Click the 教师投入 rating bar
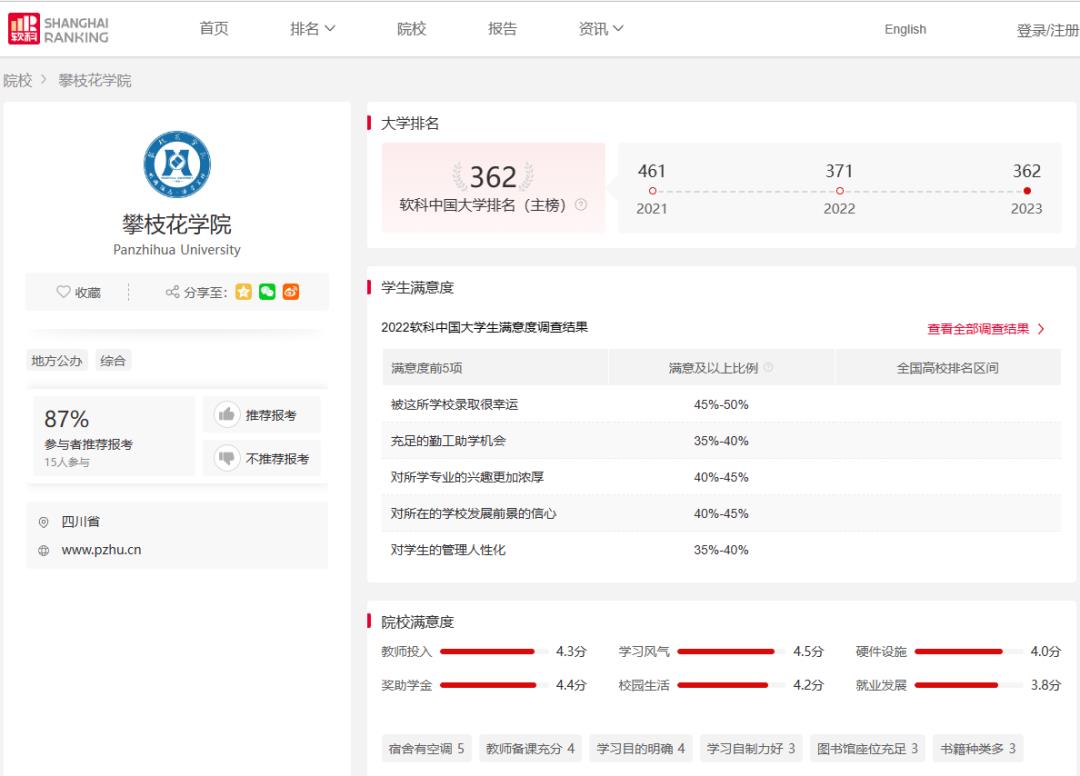This screenshot has height=776, width=1080. coord(488,652)
